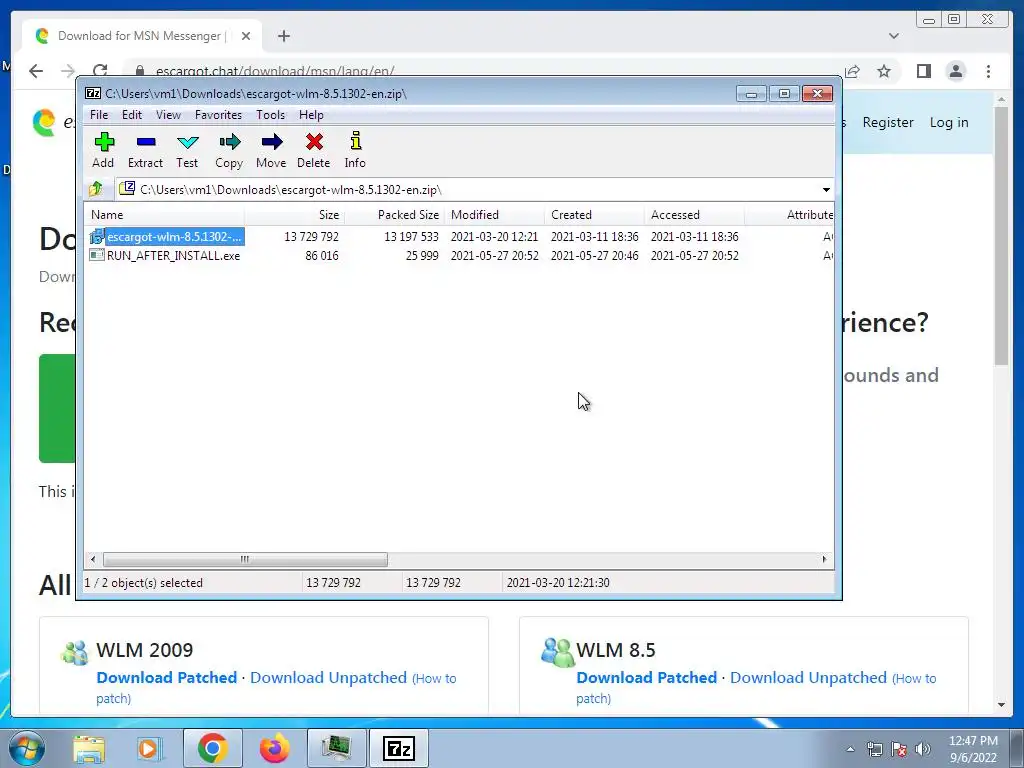This screenshot has width=1024, height=768.
Task: Open the Info toolbar icon
Action: tap(355, 151)
